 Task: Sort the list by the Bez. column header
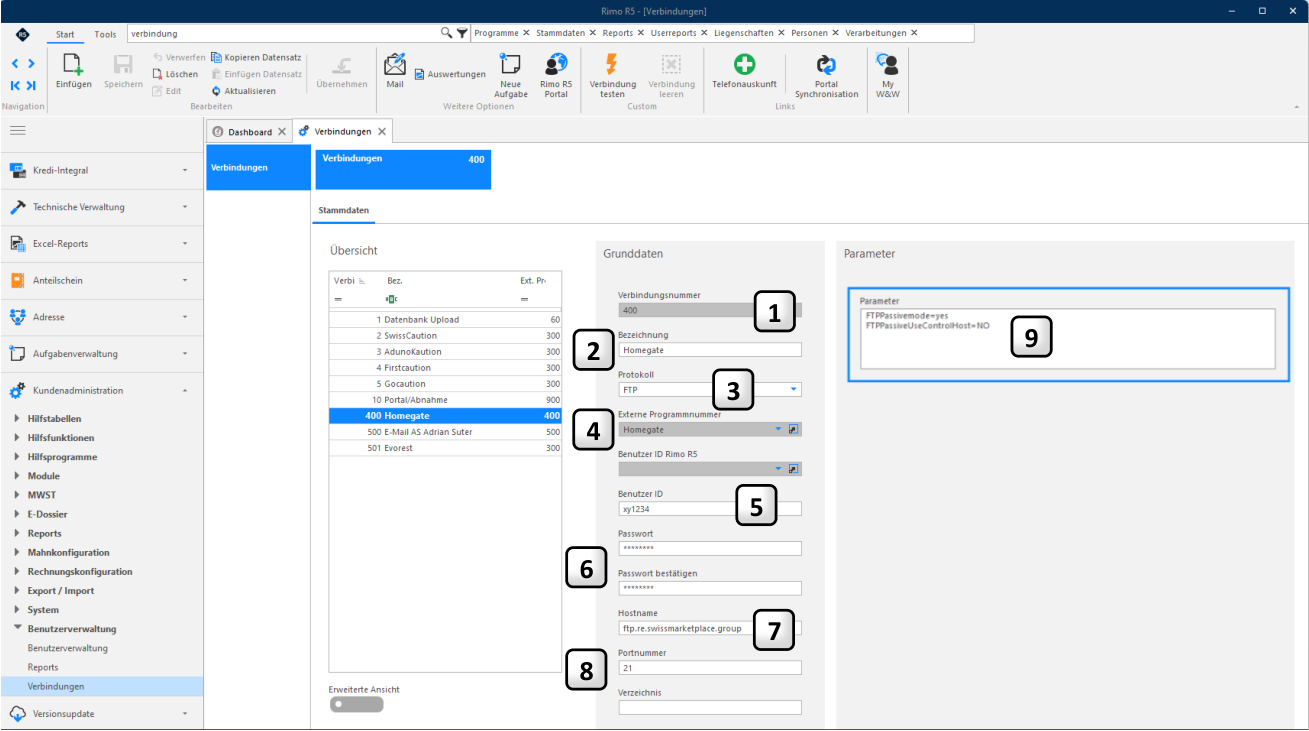pyautogui.click(x=394, y=282)
